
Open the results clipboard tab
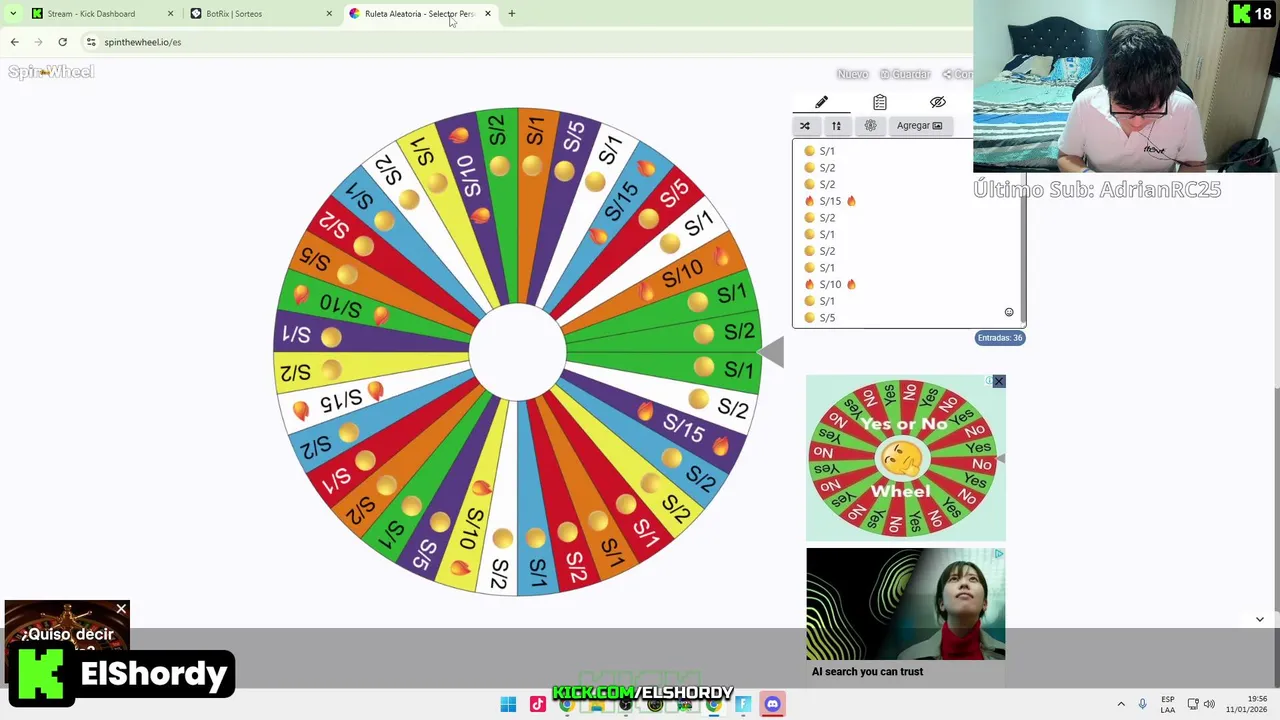tap(880, 102)
